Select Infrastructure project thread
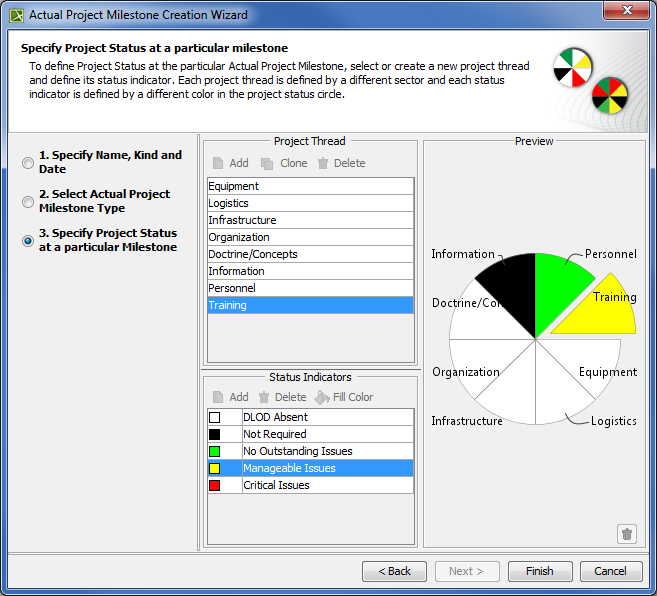The height and width of the screenshot is (596, 657). pos(310,220)
